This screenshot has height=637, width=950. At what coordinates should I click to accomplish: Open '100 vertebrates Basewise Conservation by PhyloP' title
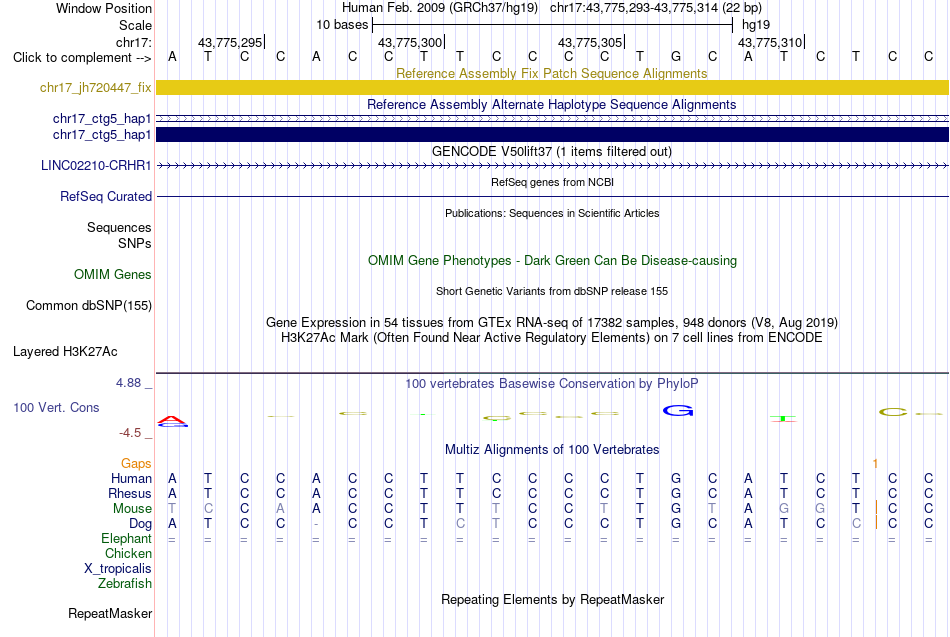coord(552,384)
